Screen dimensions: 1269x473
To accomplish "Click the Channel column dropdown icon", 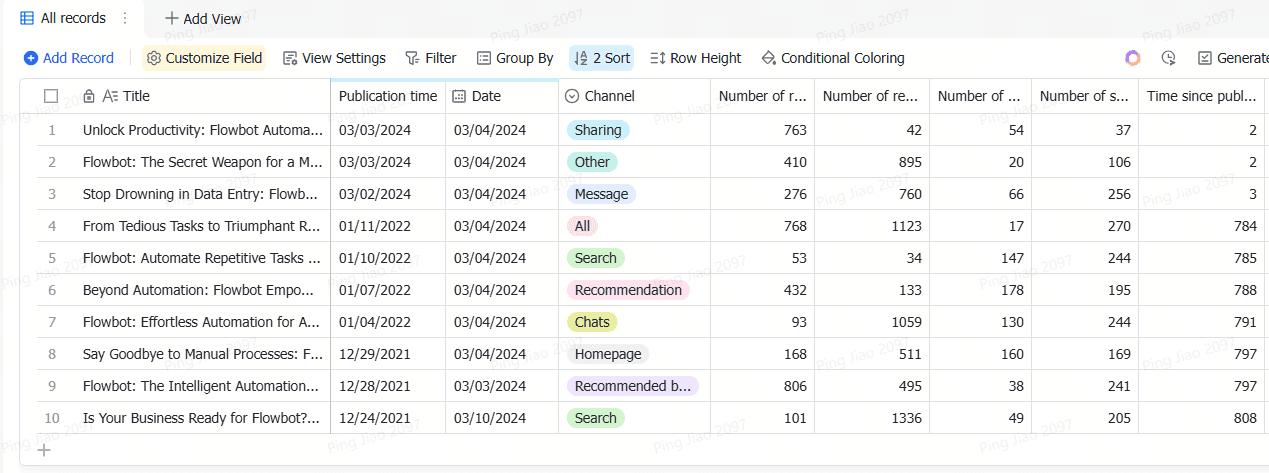I will 572,96.
